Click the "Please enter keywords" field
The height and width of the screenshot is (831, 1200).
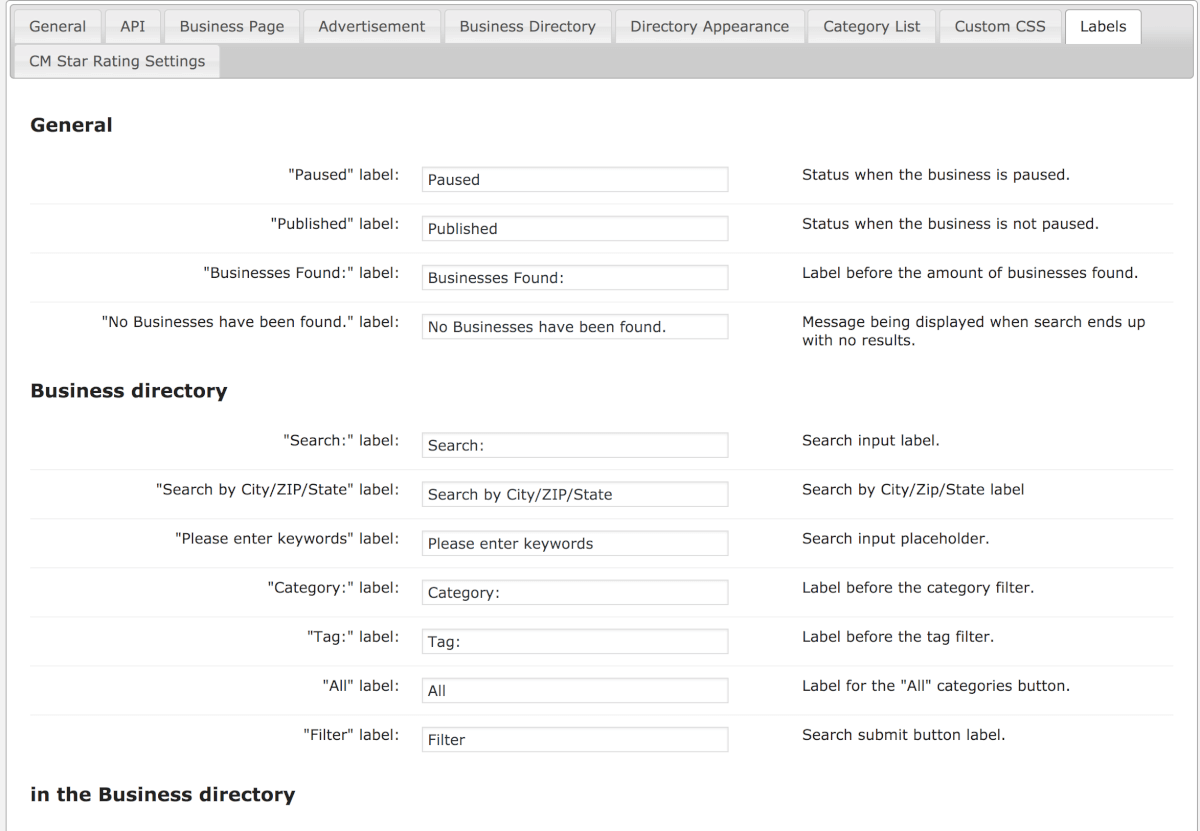tap(574, 544)
